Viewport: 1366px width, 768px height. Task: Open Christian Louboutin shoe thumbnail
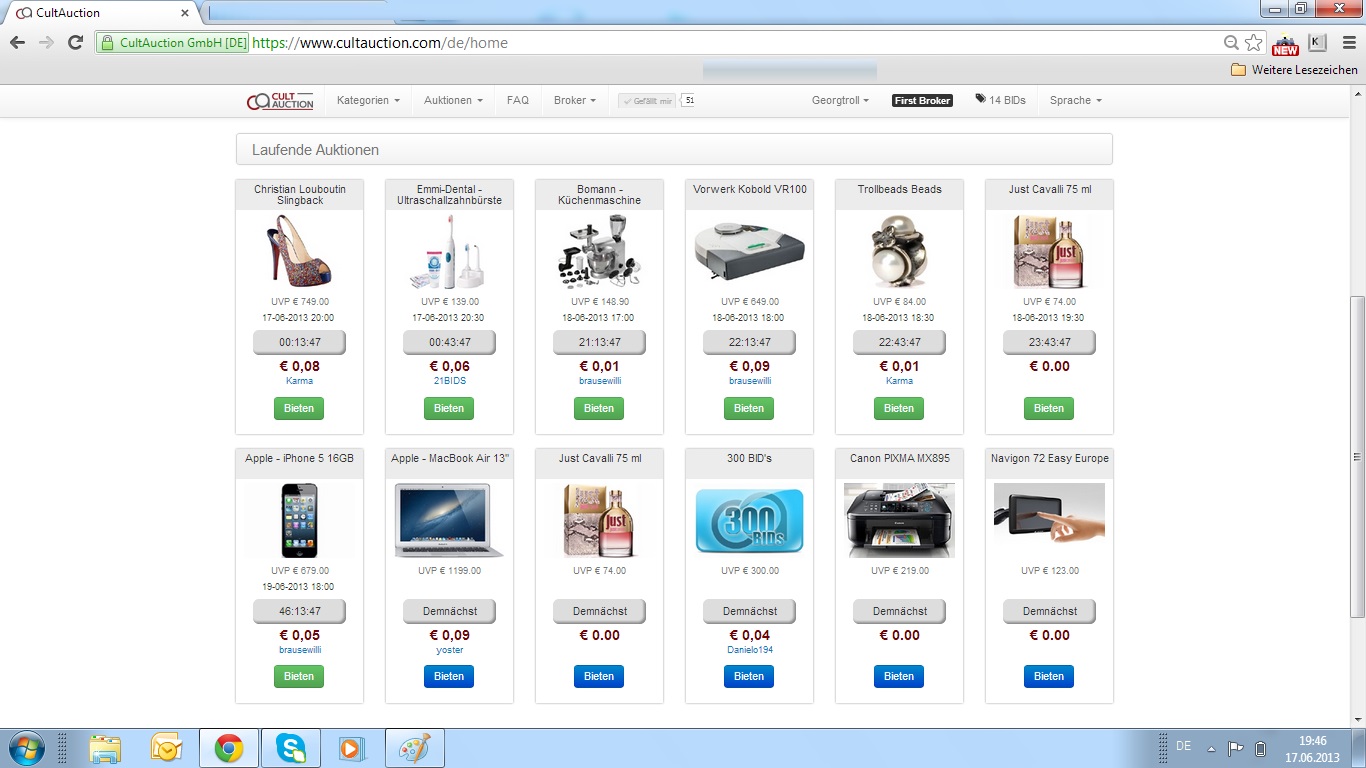tap(298, 251)
